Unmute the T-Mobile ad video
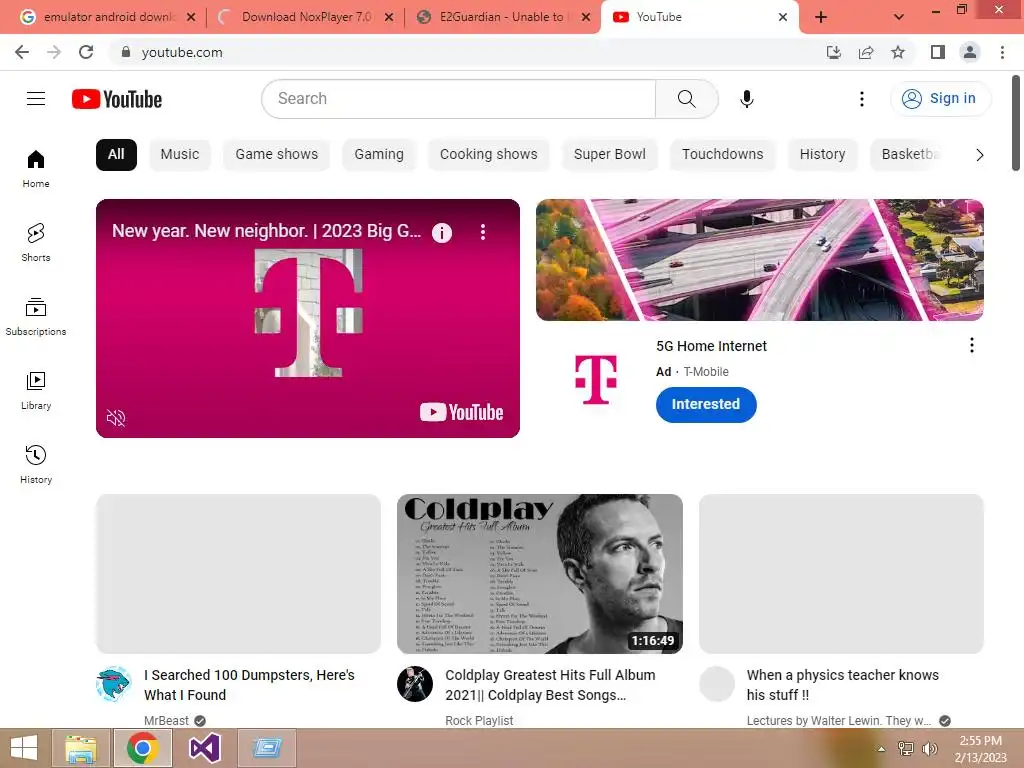 click(116, 417)
